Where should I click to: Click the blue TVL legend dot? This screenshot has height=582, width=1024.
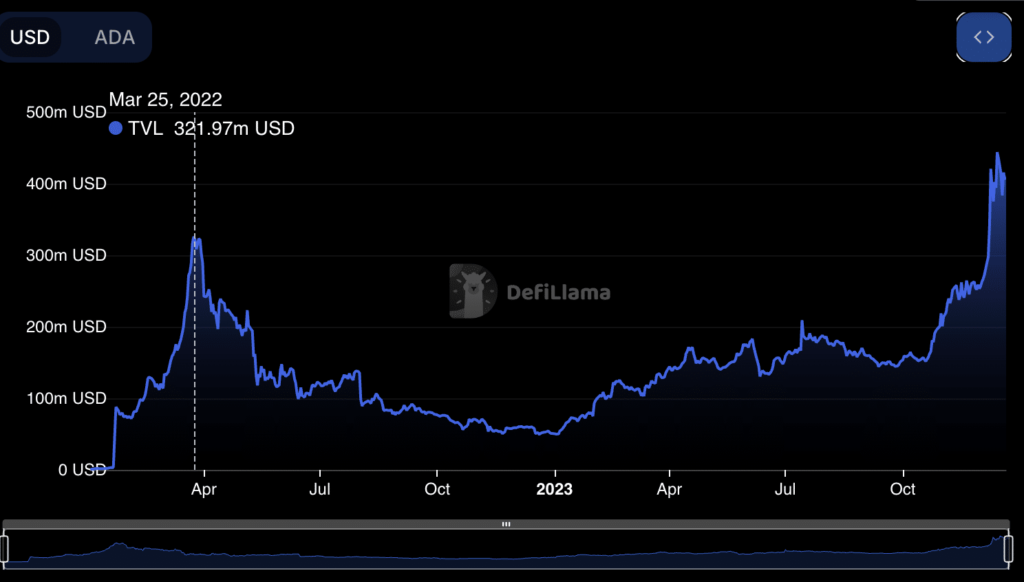115,128
